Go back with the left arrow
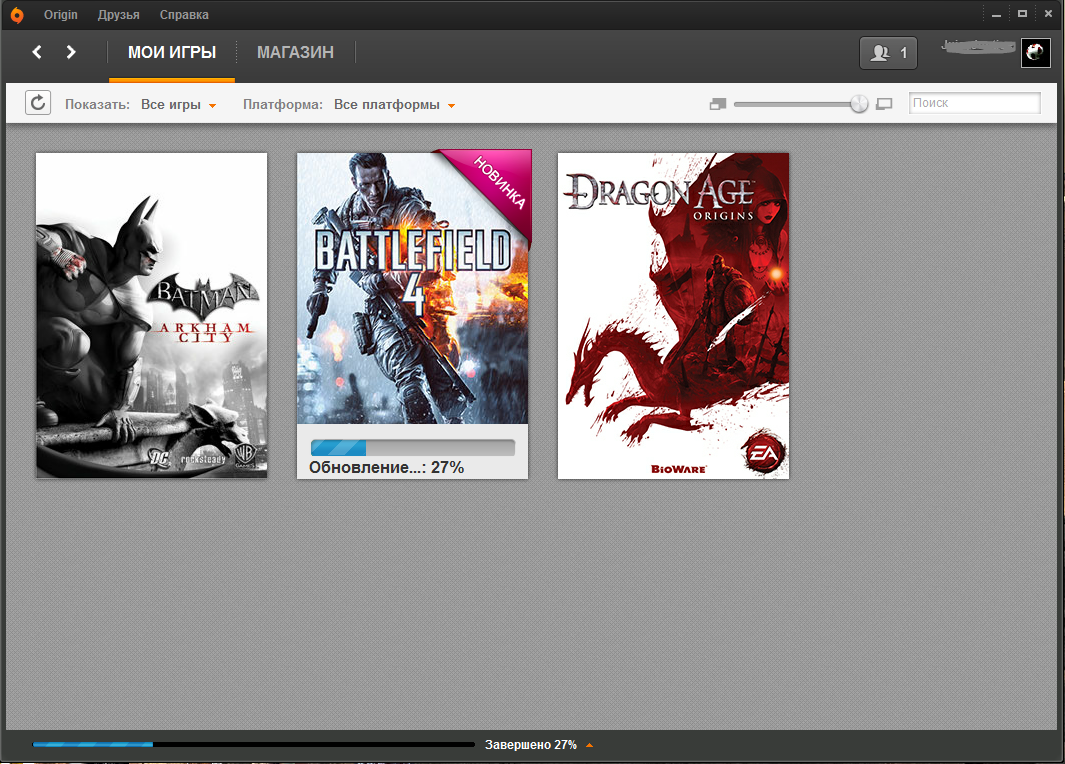The height and width of the screenshot is (764, 1065). (37, 52)
